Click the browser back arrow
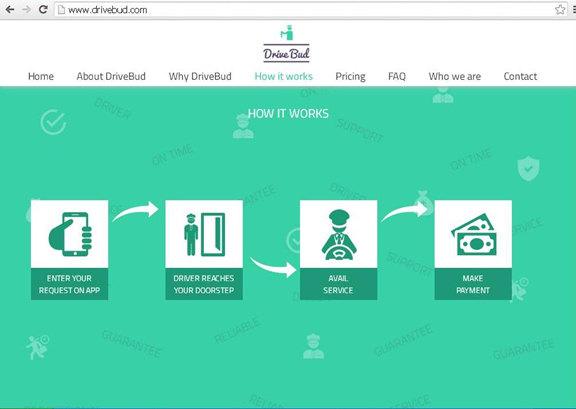Viewport: 576px width, 409px height. [x=10, y=9]
